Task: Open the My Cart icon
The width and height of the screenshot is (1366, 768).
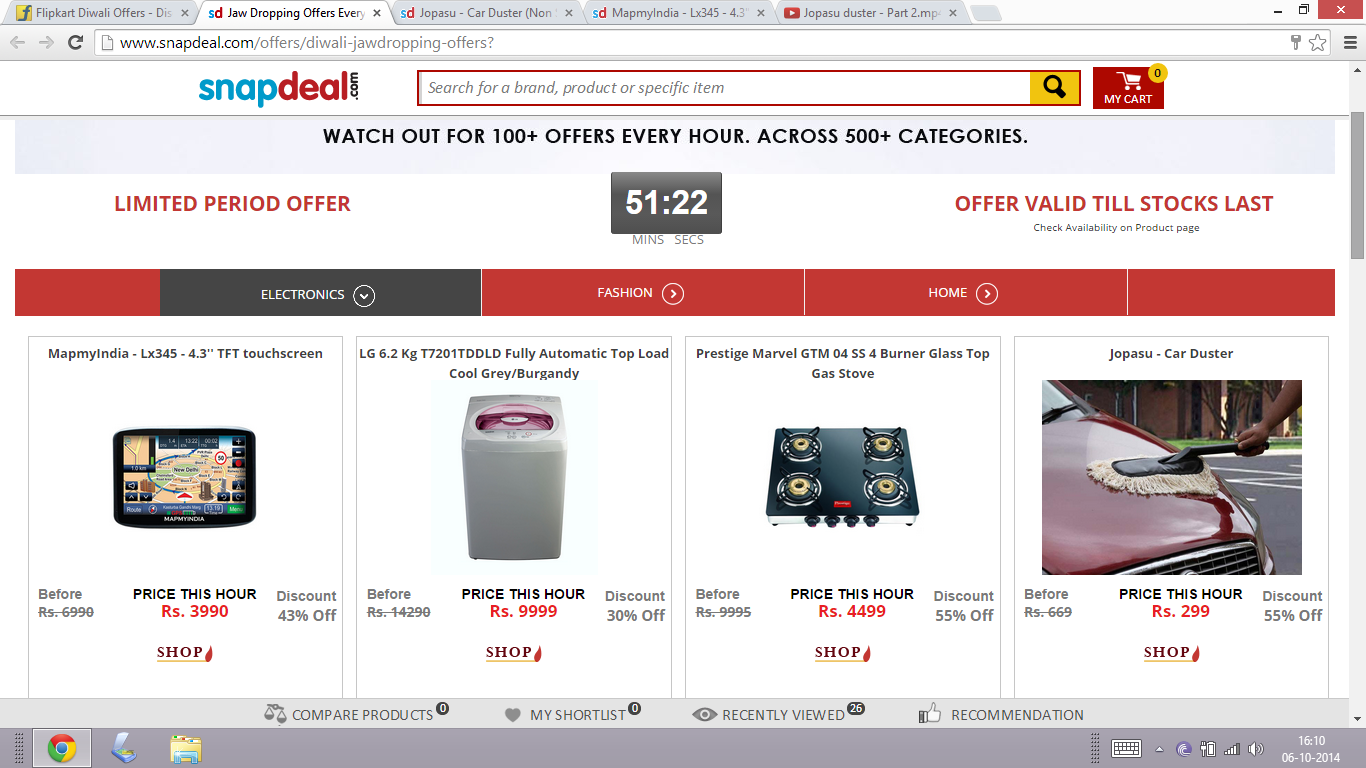Action: pos(1128,88)
